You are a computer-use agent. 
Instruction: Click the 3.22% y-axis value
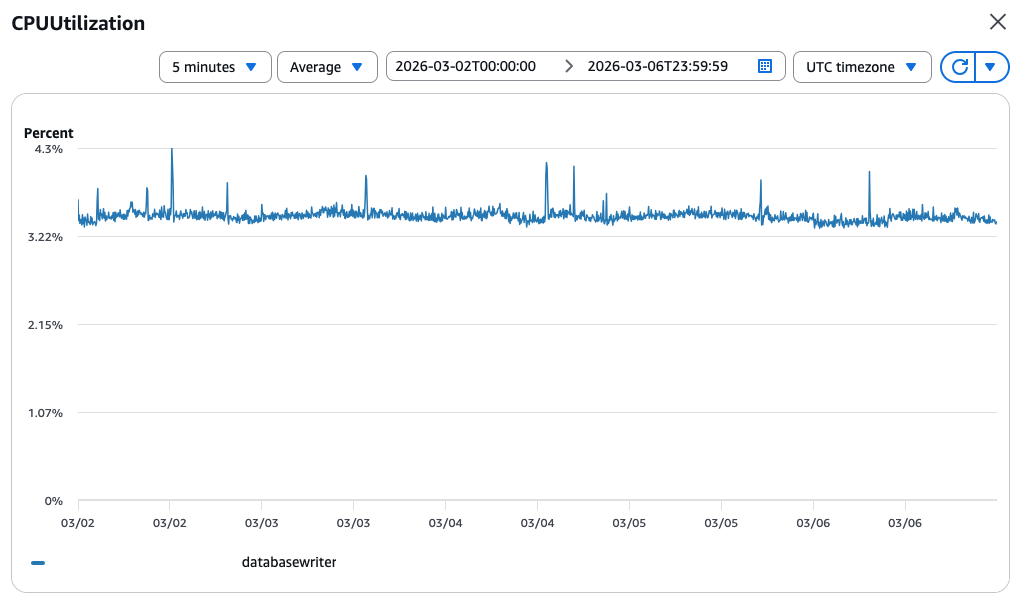click(x=45, y=237)
